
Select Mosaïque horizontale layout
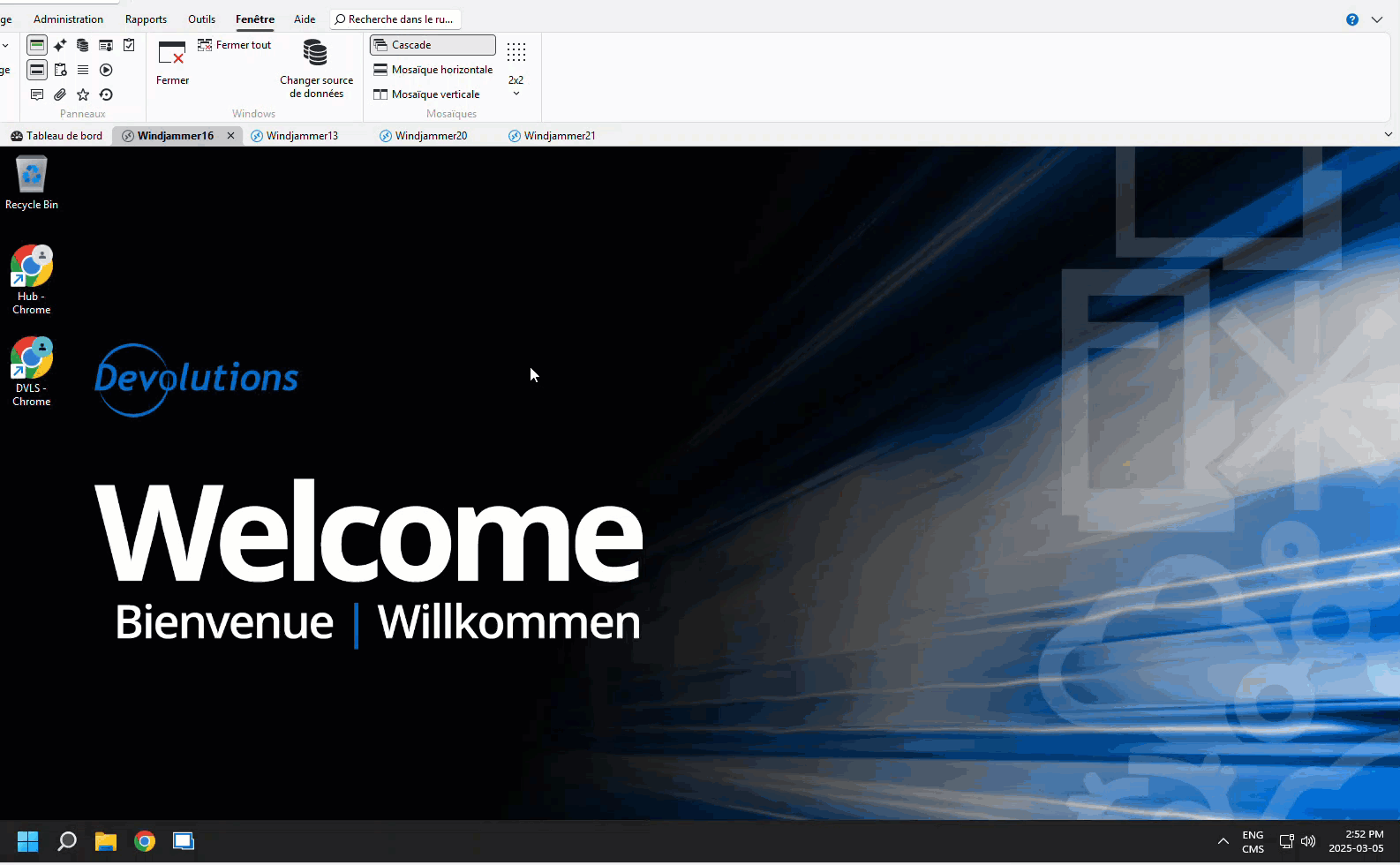(x=433, y=70)
